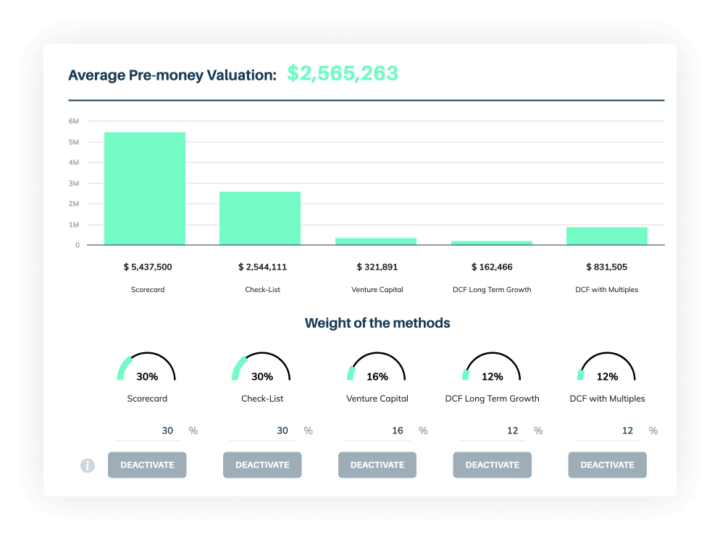Deactivate the DCF with Multiples method
Viewport: 720px width, 540px height.
[x=608, y=465]
